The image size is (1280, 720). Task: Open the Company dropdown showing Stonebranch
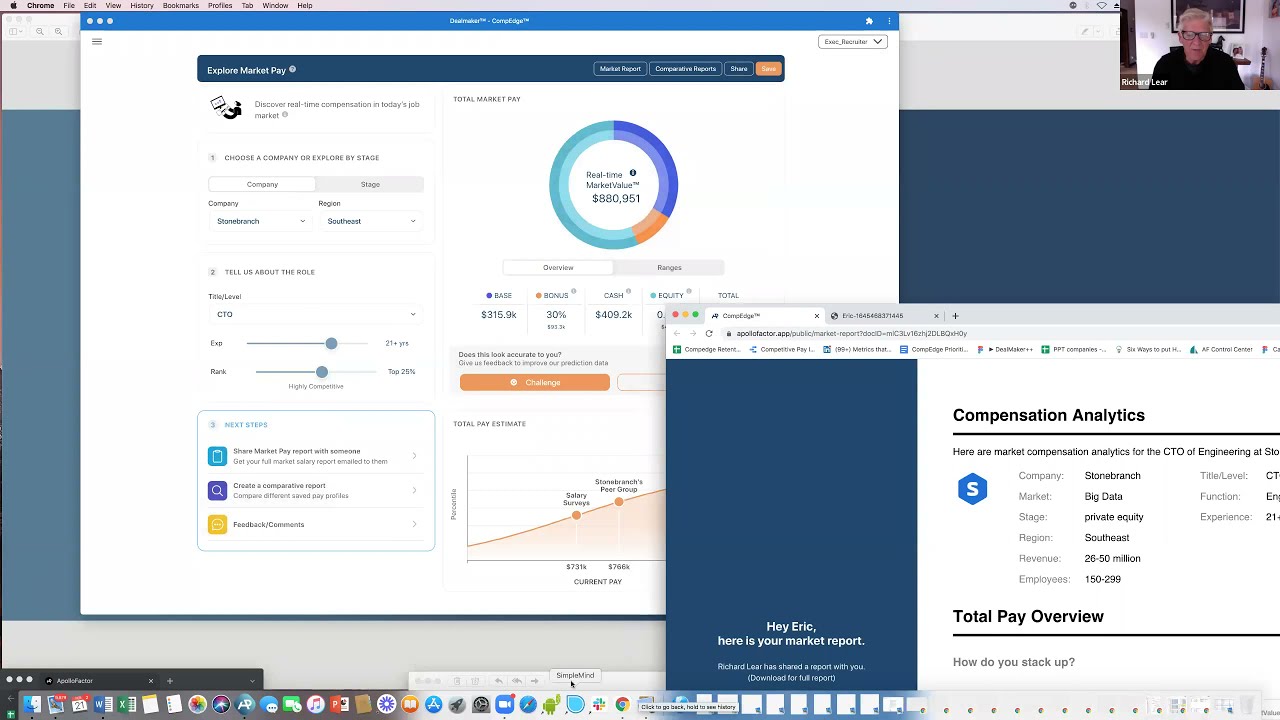tap(261, 221)
